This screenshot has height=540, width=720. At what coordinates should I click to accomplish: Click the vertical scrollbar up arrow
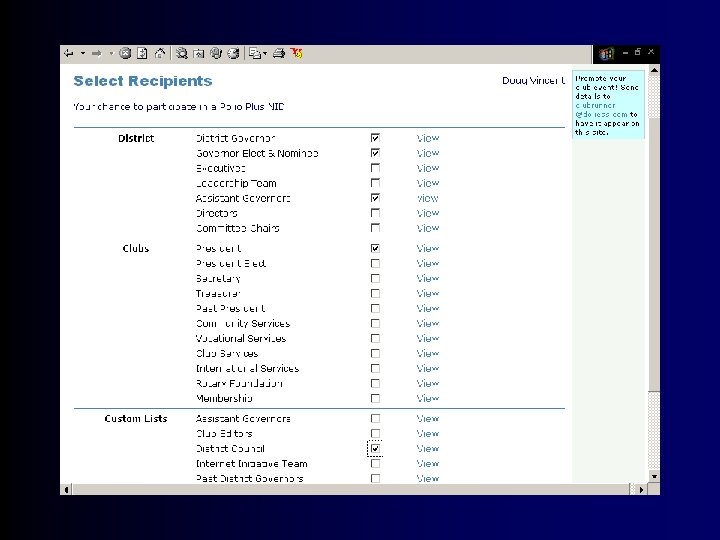pyautogui.click(x=654, y=70)
